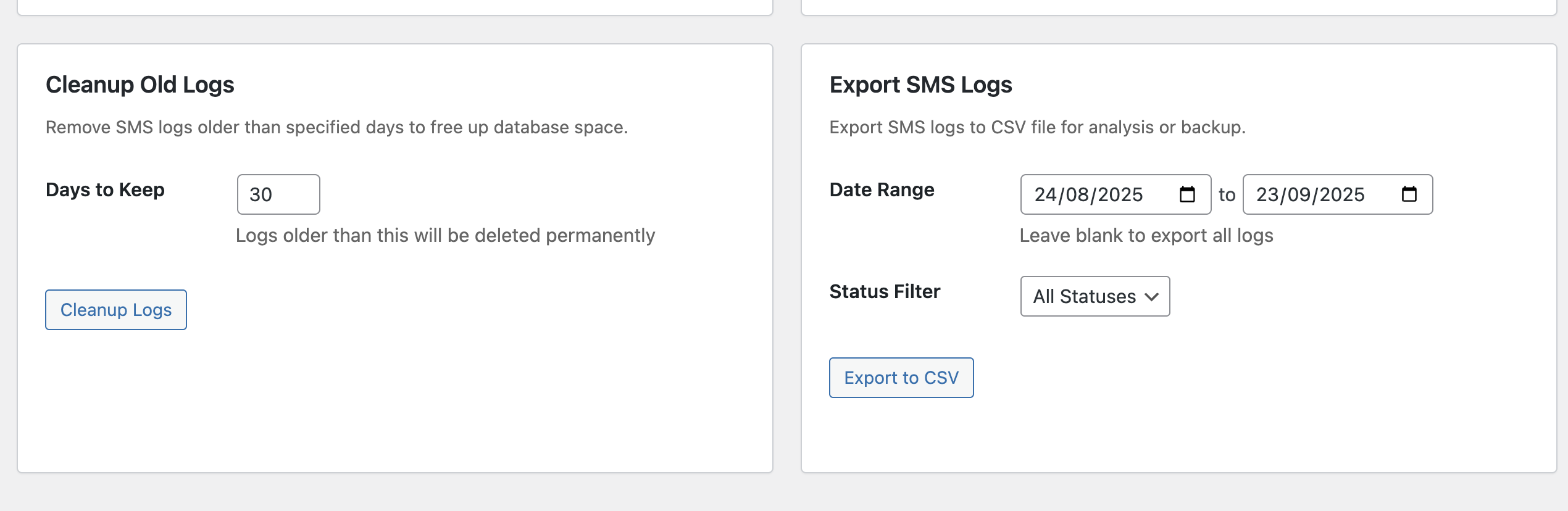
Task: Click the Days to Keep label
Action: click(x=105, y=189)
